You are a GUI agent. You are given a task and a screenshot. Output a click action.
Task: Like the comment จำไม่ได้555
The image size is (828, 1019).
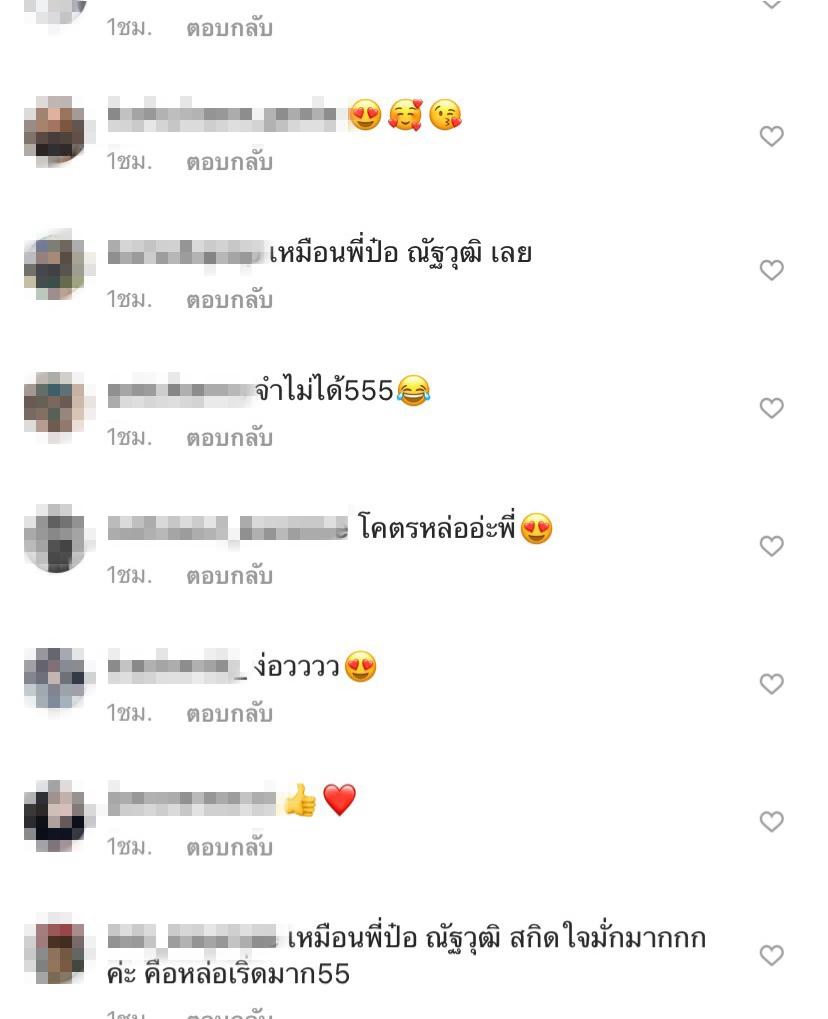[771, 408]
